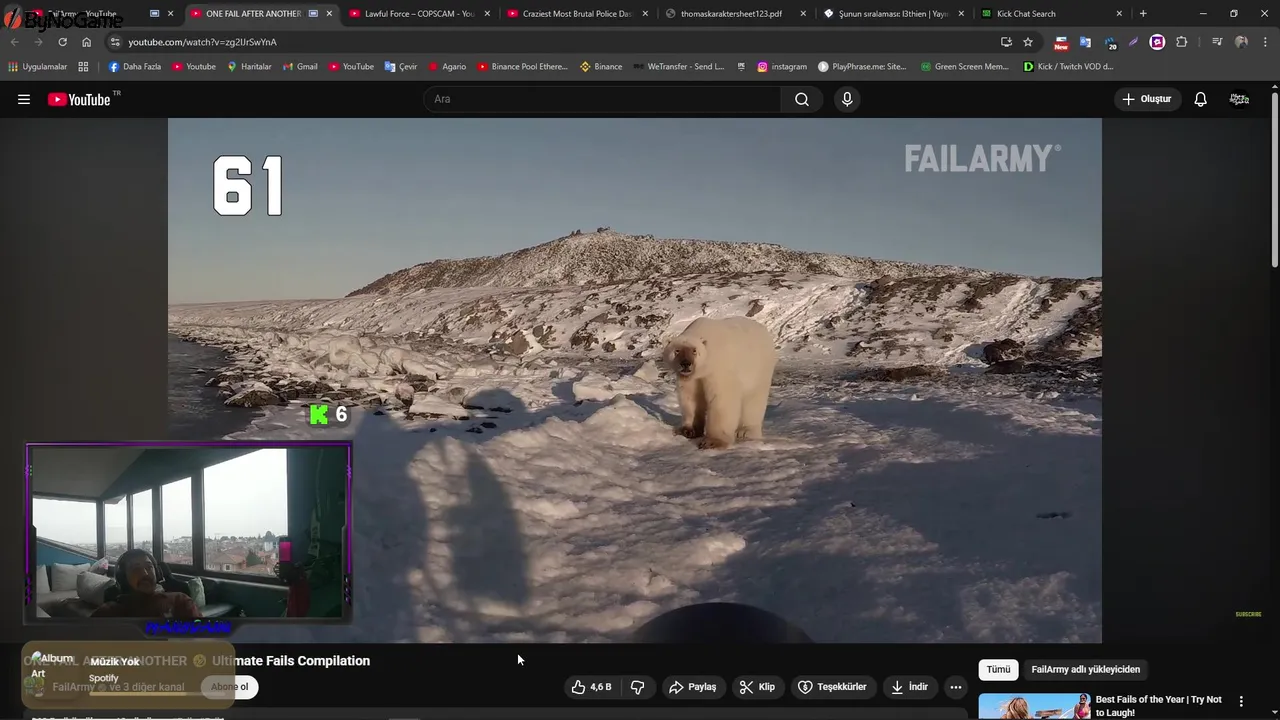
Task: Open Kick / Twitch VOD bookmark
Action: click(x=1068, y=66)
